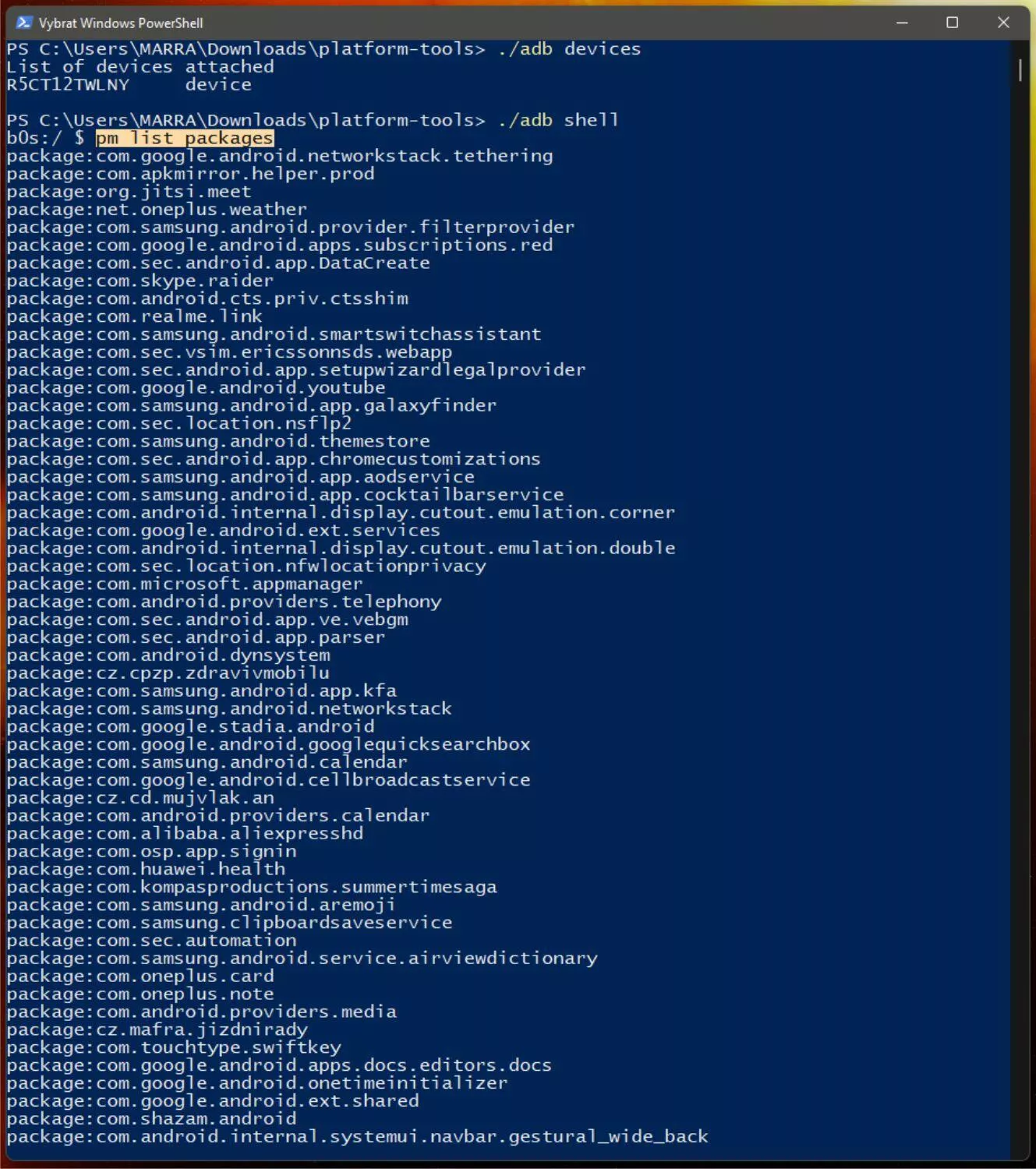Click package com.oneplus.card
1036x1169 pixels.
(x=140, y=977)
